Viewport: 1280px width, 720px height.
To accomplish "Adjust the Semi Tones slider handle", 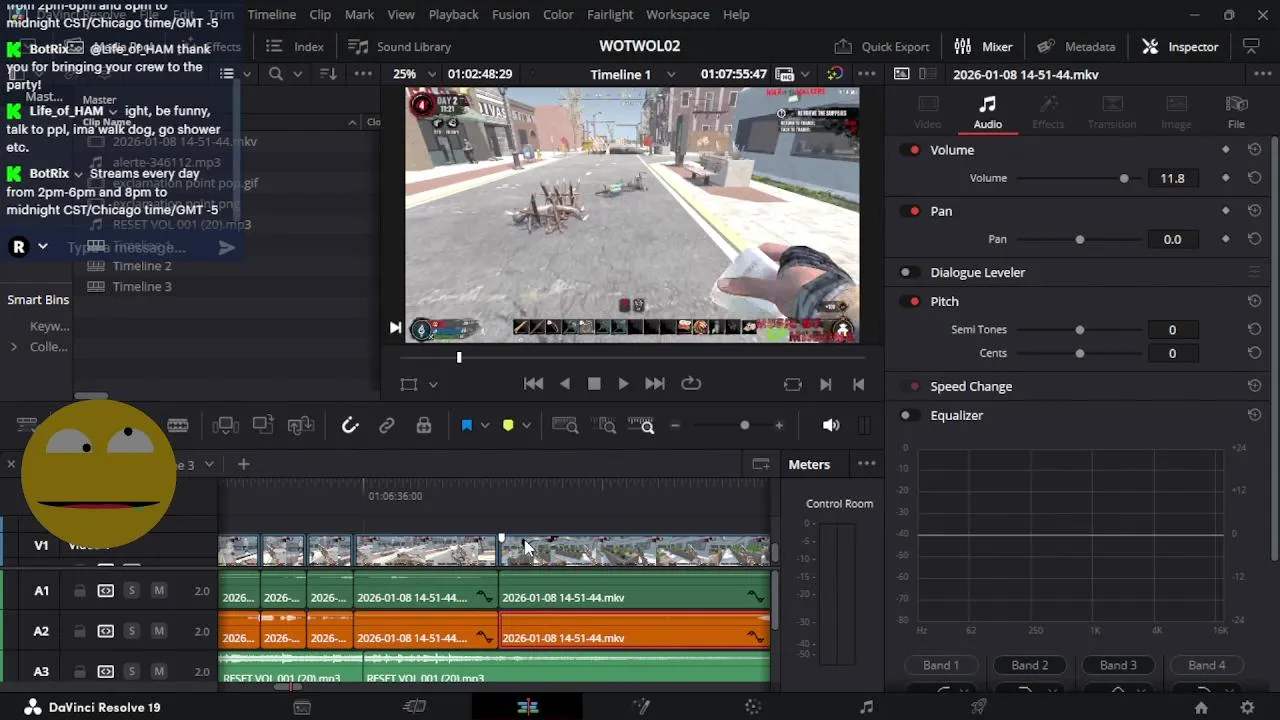I will [1079, 329].
